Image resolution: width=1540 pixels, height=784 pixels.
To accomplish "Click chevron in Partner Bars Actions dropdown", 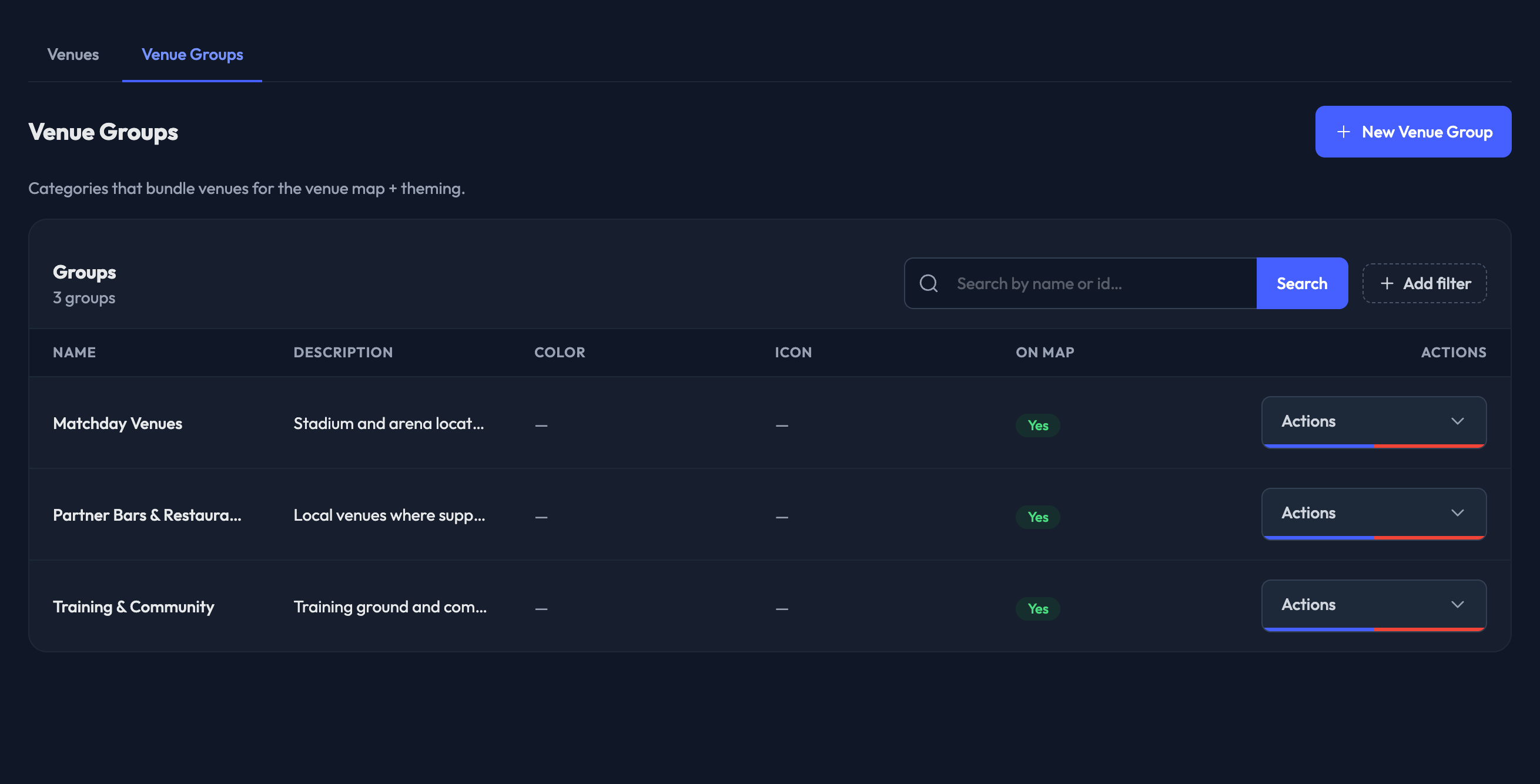I will (x=1458, y=512).
